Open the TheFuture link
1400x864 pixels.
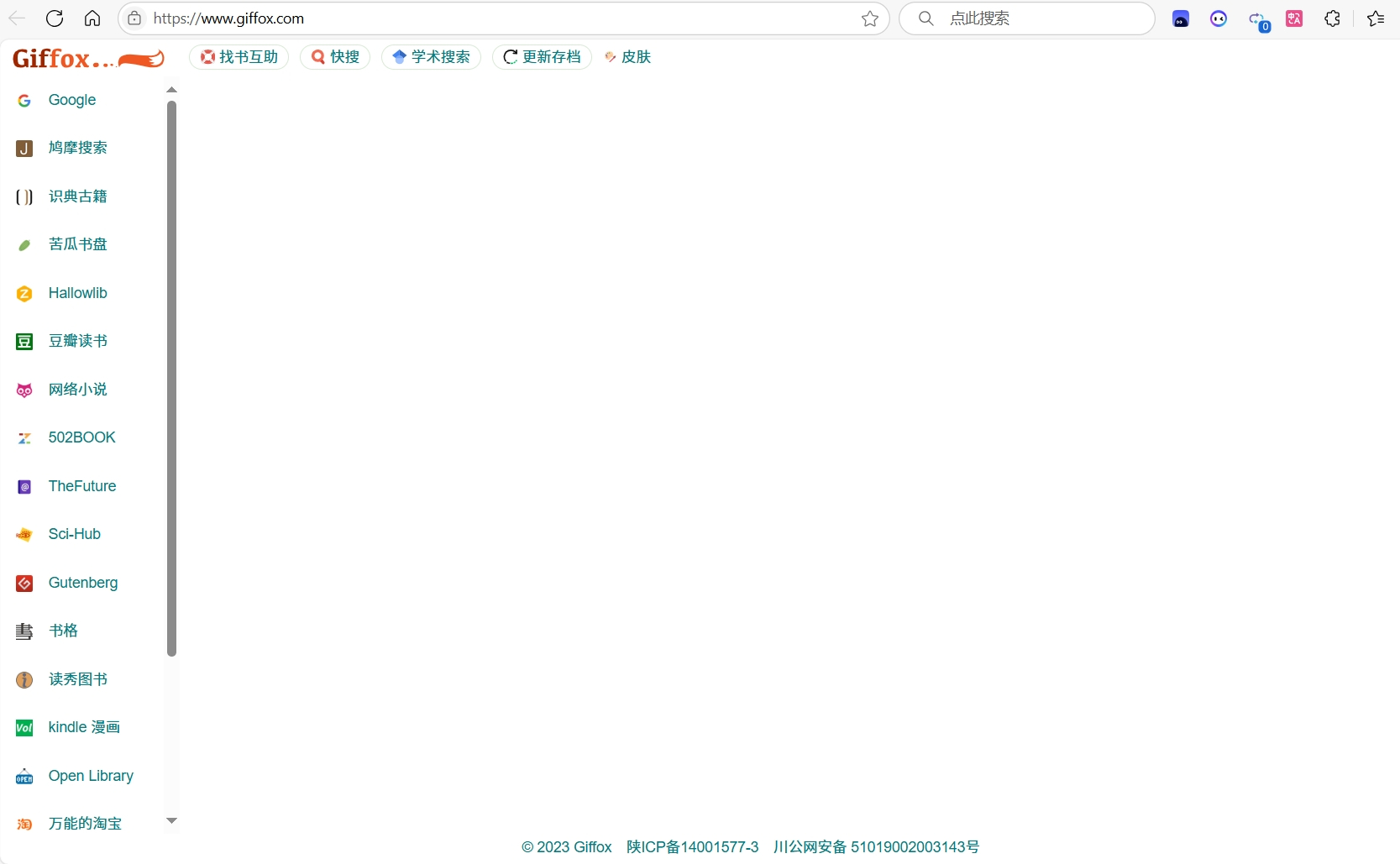click(x=82, y=486)
